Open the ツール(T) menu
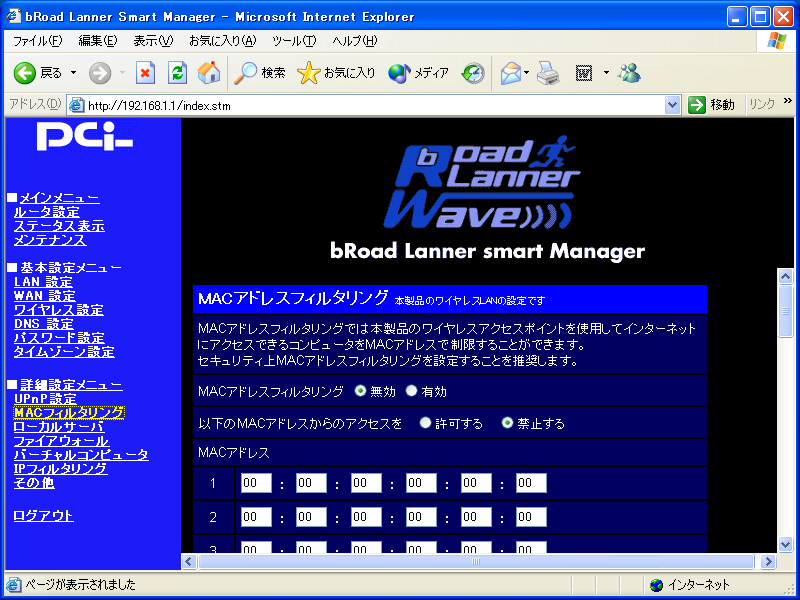This screenshot has width=800, height=600. point(294,41)
